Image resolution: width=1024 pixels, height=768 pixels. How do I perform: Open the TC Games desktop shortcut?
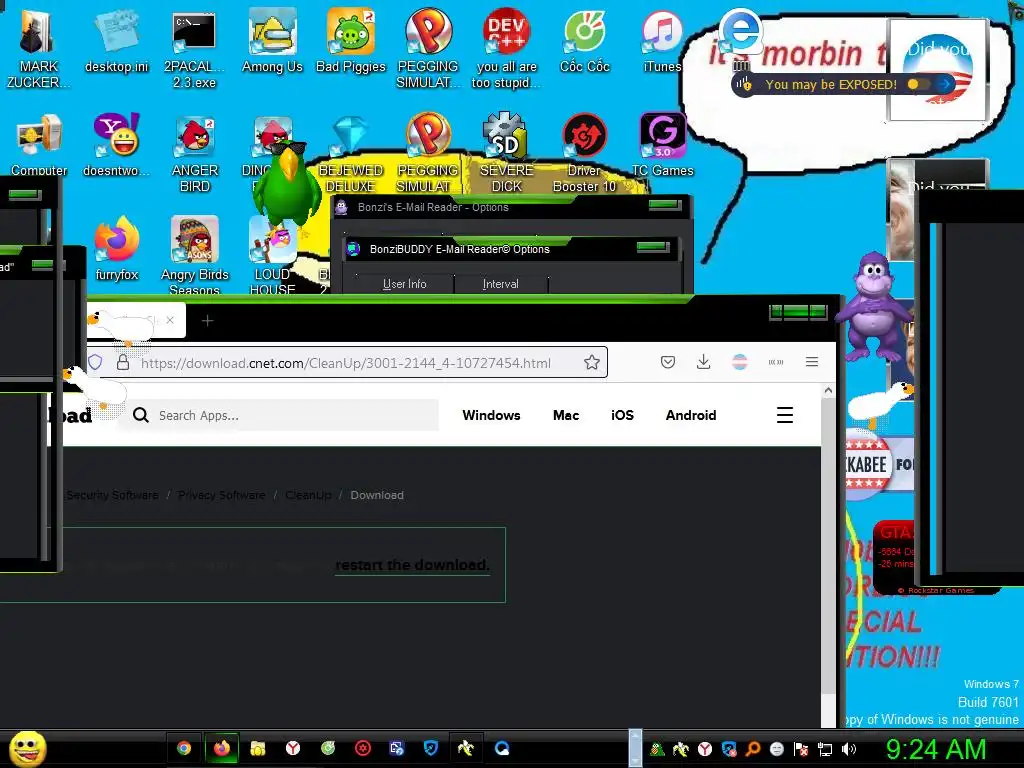point(662,145)
